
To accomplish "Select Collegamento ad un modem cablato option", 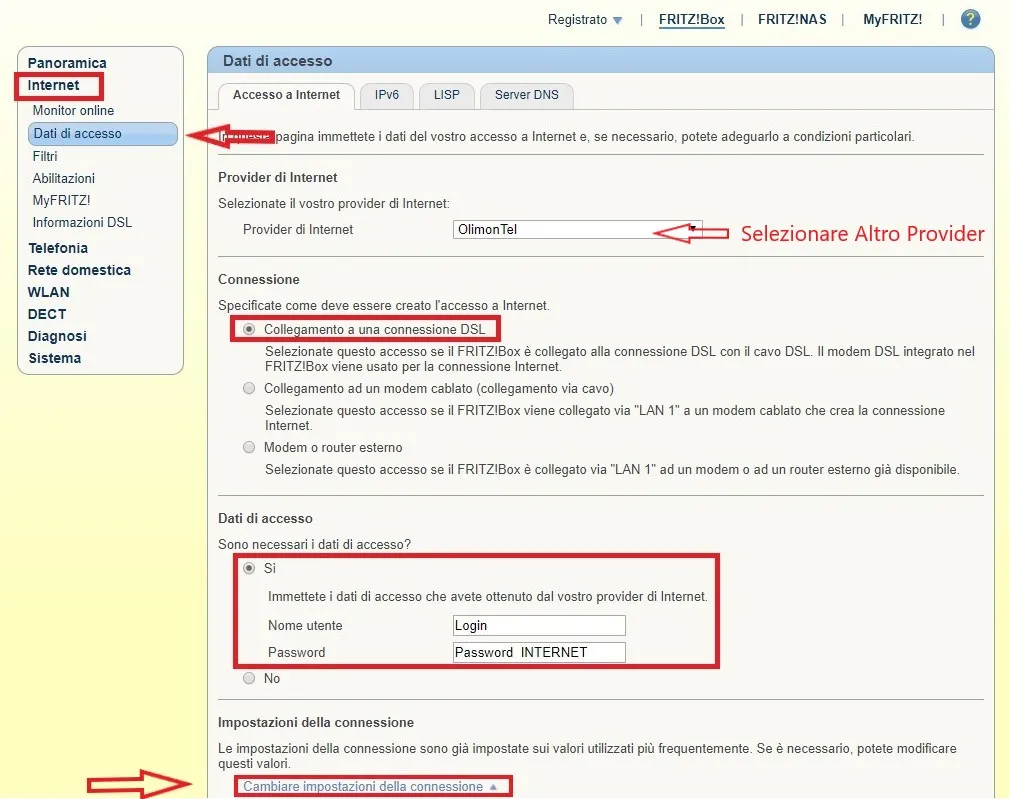I will tap(249, 388).
